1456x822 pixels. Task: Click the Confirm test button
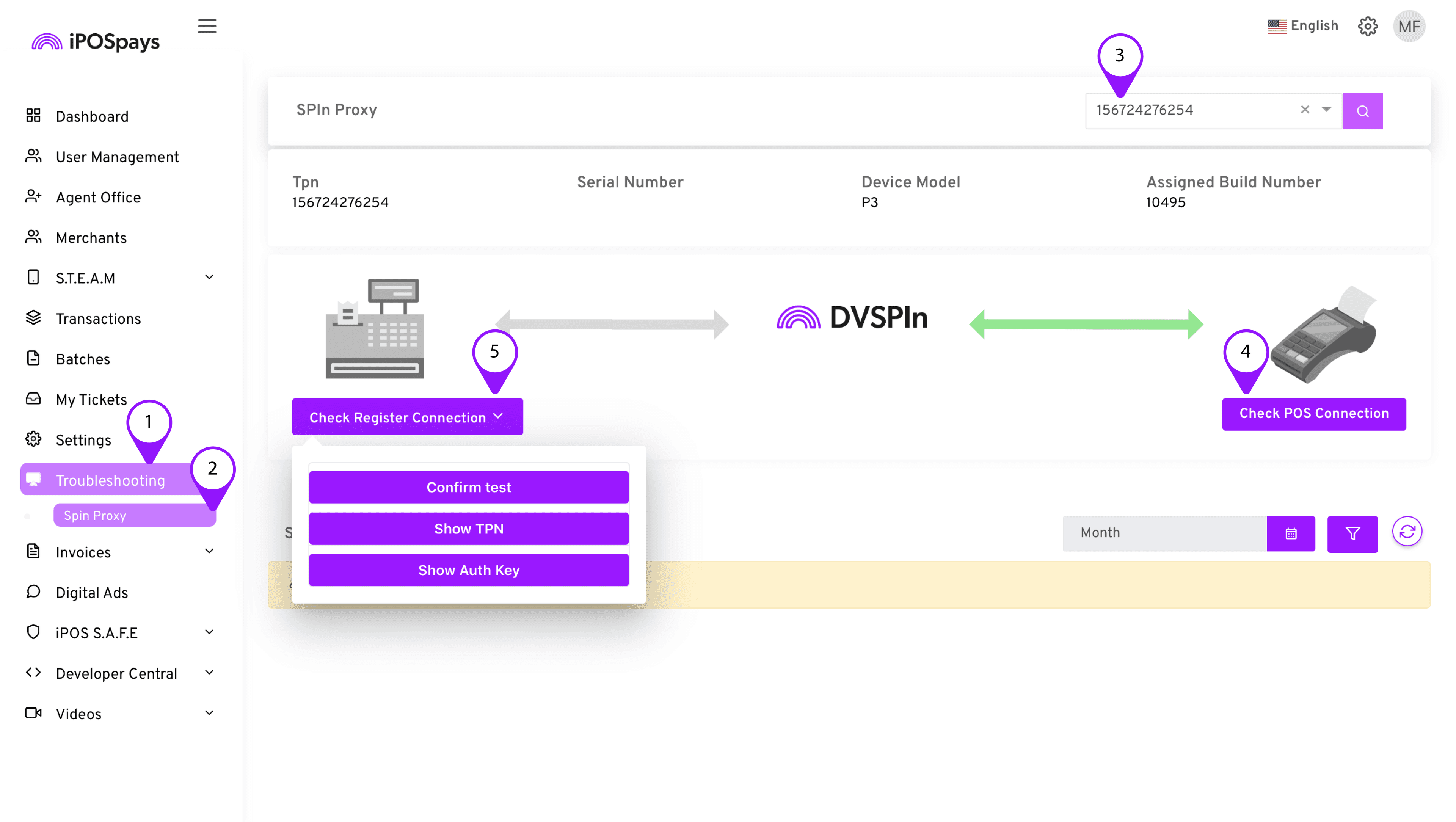pyautogui.click(x=469, y=487)
